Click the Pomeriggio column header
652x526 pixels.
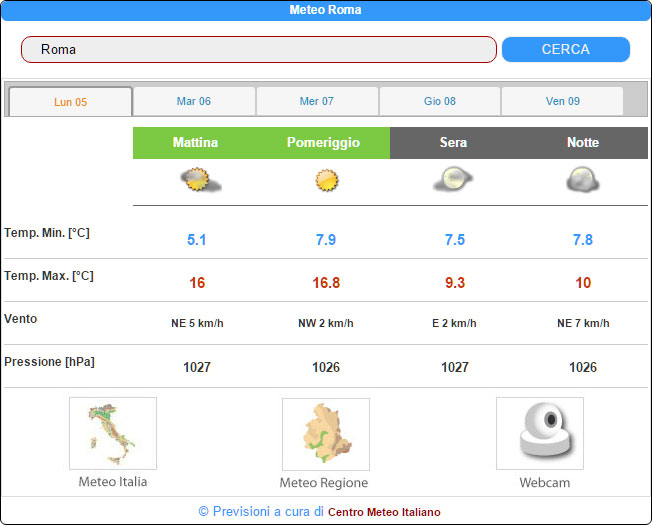[323, 143]
